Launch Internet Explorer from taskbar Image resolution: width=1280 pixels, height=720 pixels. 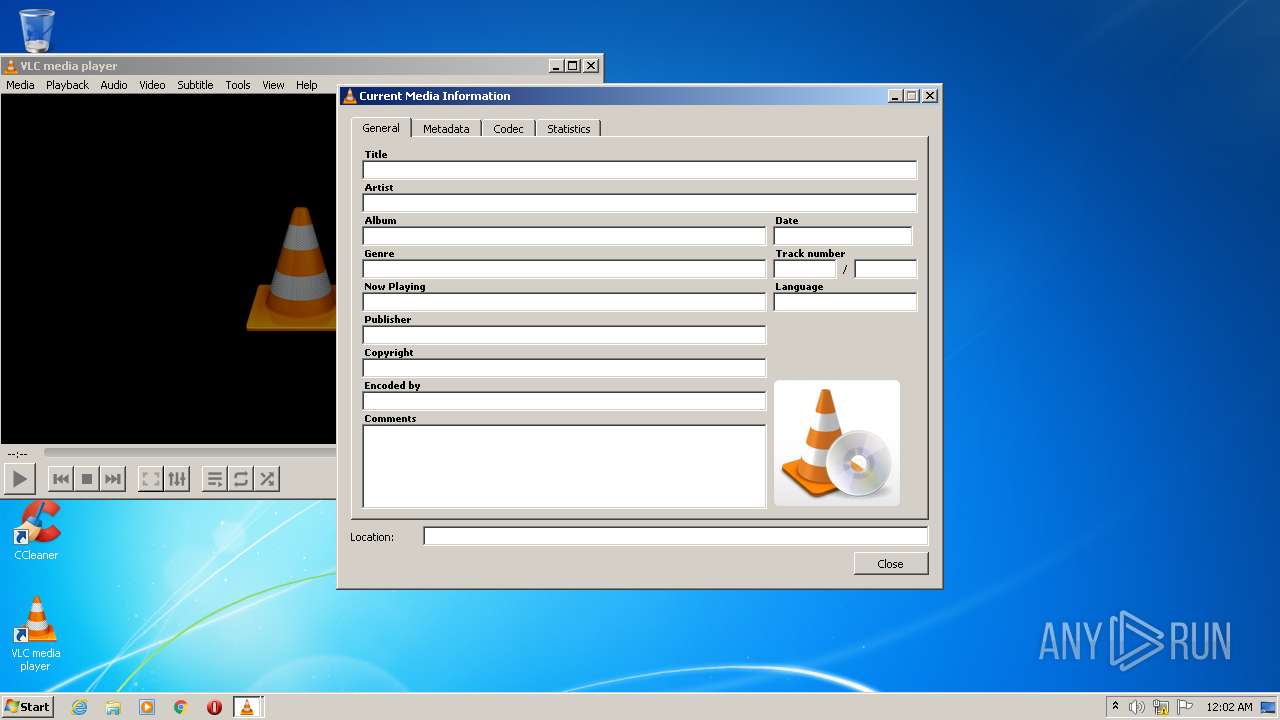(79, 707)
